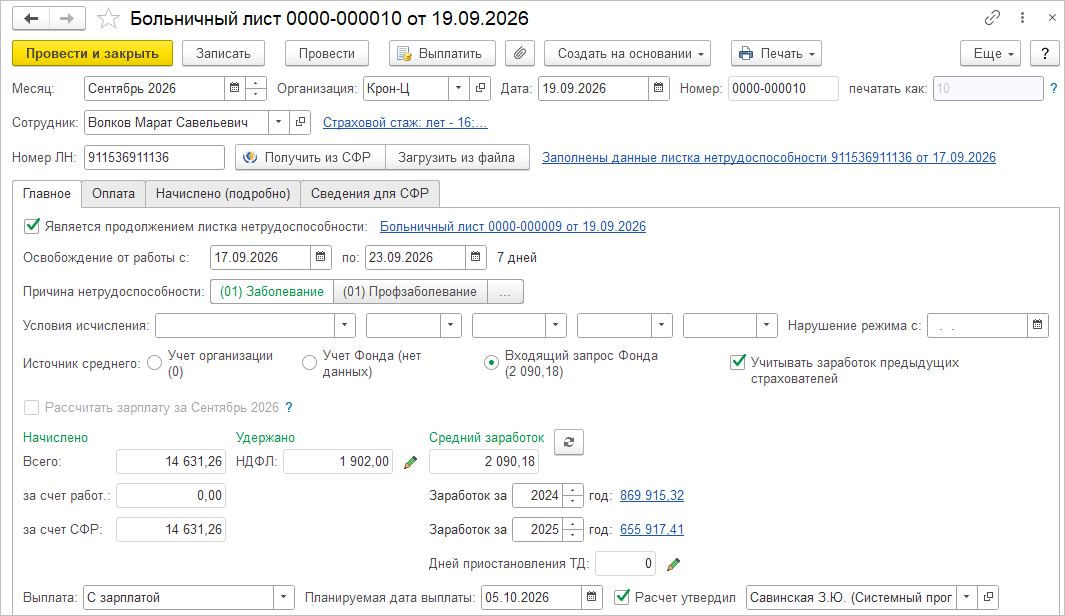The height and width of the screenshot is (616, 1065).
Task: Toggle the 'Расчет утвердил' checkbox
Action: coord(621,597)
